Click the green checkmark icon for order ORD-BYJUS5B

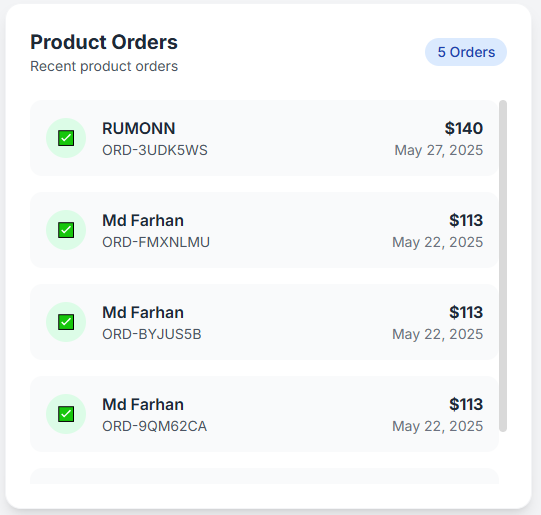(x=66, y=322)
